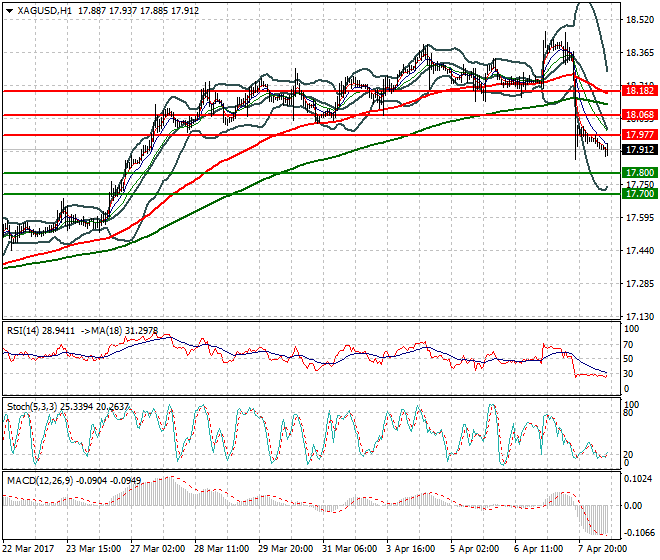Select the 18.365 price axis value
The image size is (660, 560).
click(640, 53)
